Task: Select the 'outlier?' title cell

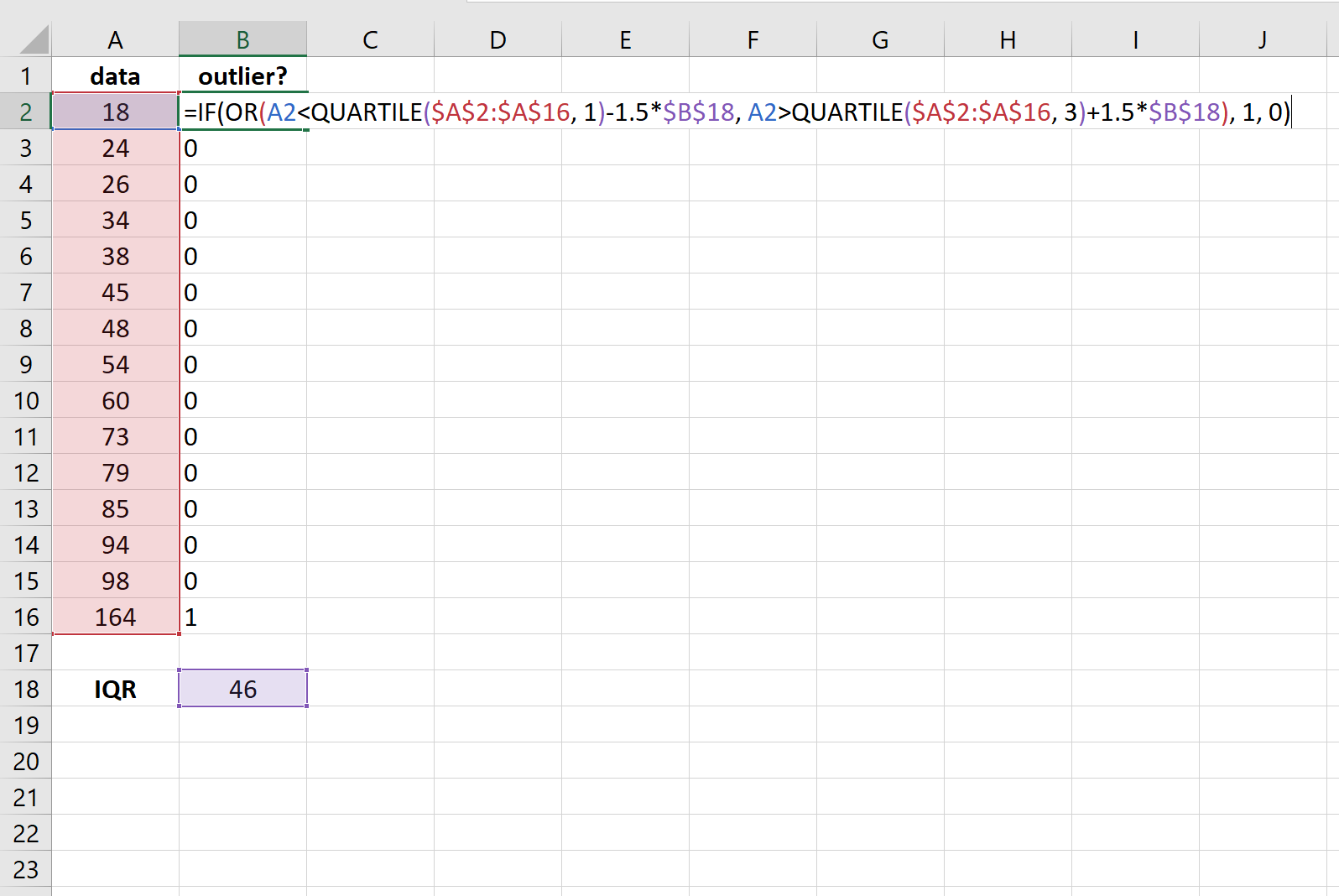Action: click(242, 76)
